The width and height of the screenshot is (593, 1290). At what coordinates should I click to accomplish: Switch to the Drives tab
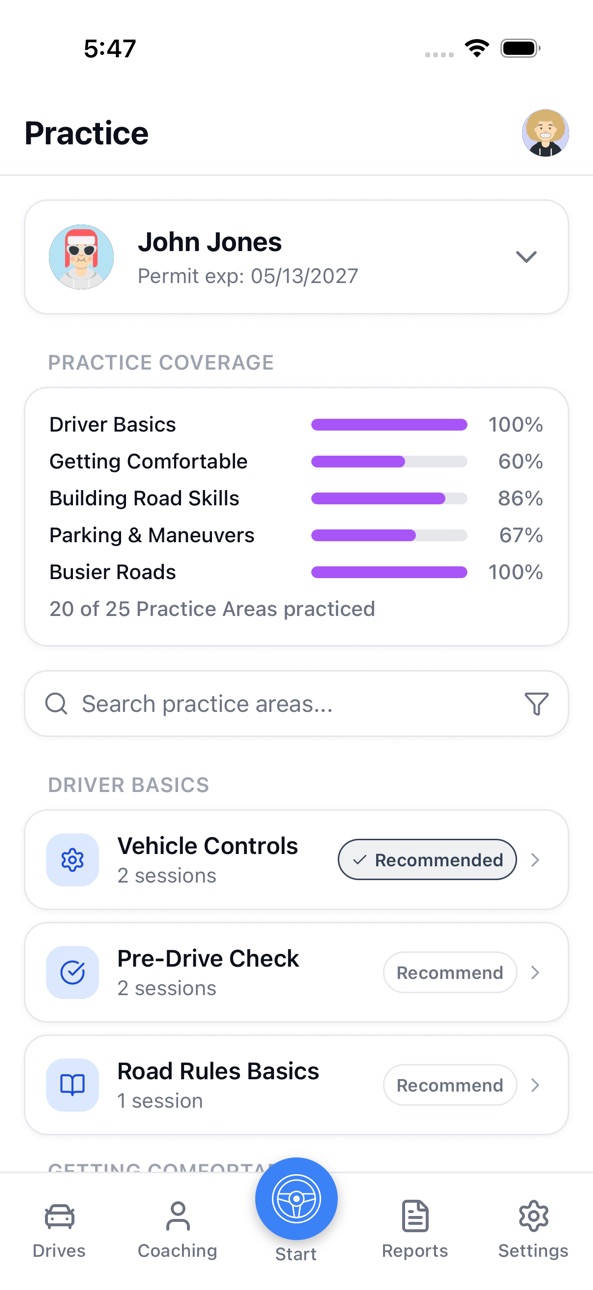click(x=59, y=1230)
